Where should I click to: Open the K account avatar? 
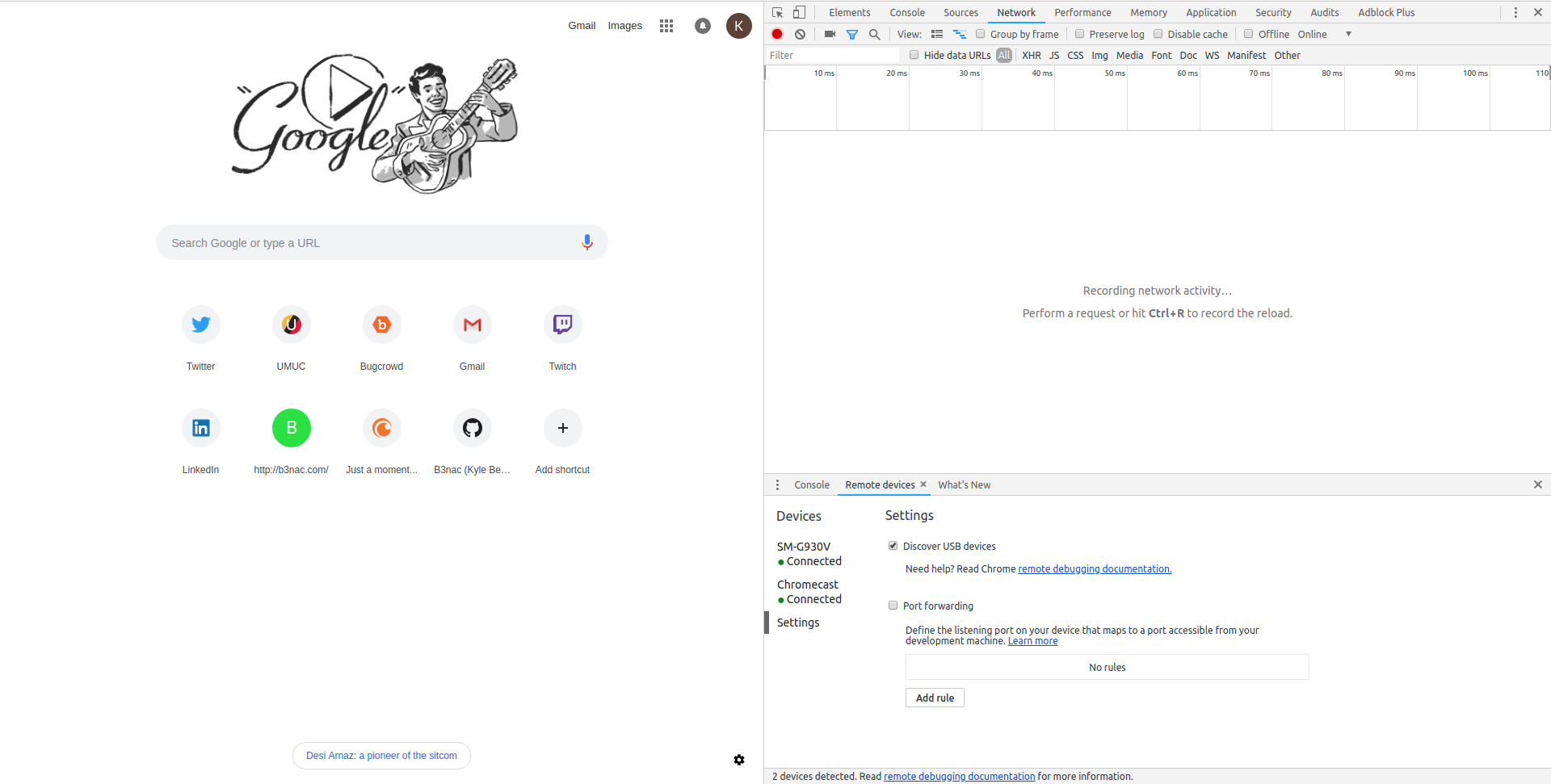tap(739, 26)
